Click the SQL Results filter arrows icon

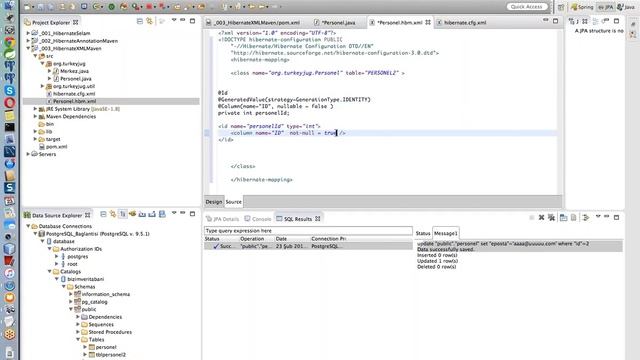[x=586, y=218]
